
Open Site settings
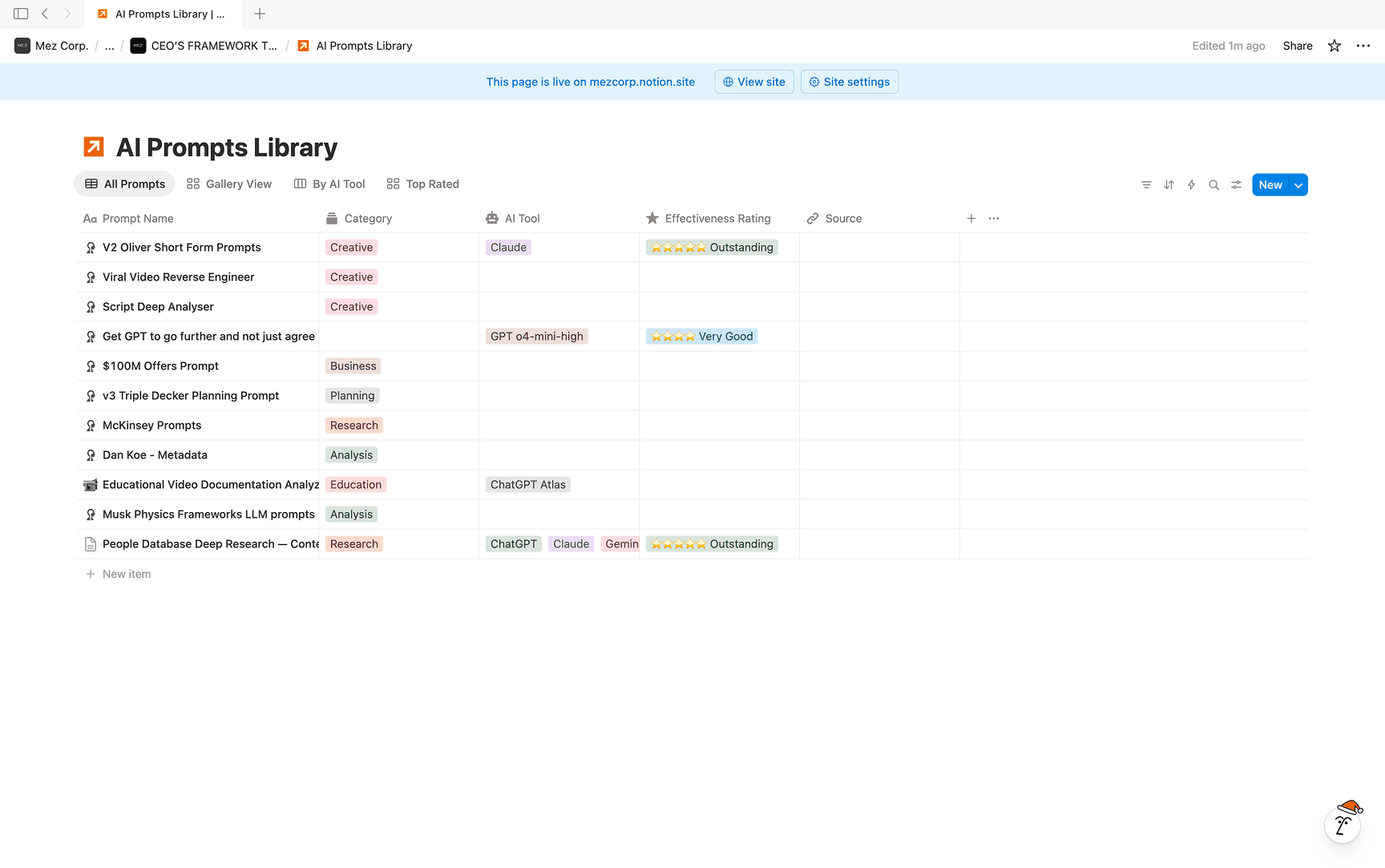point(850,82)
